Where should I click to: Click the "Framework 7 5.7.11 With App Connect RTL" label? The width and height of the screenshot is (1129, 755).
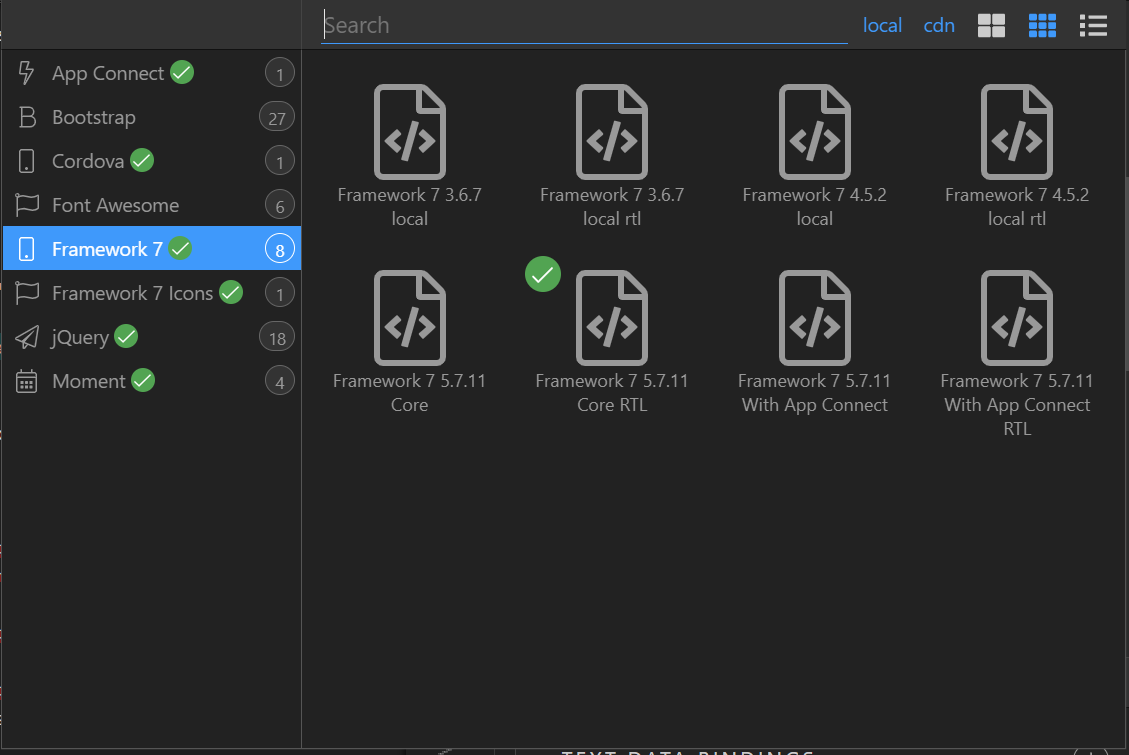pos(1017,404)
